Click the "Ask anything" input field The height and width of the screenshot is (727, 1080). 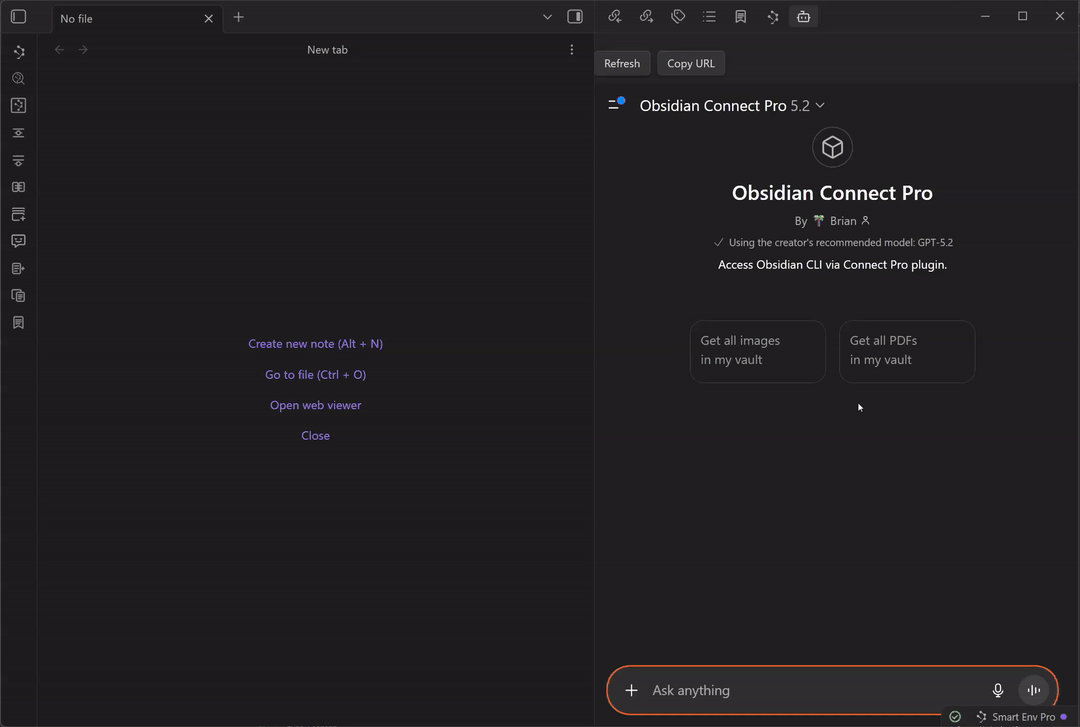pyautogui.click(x=810, y=690)
